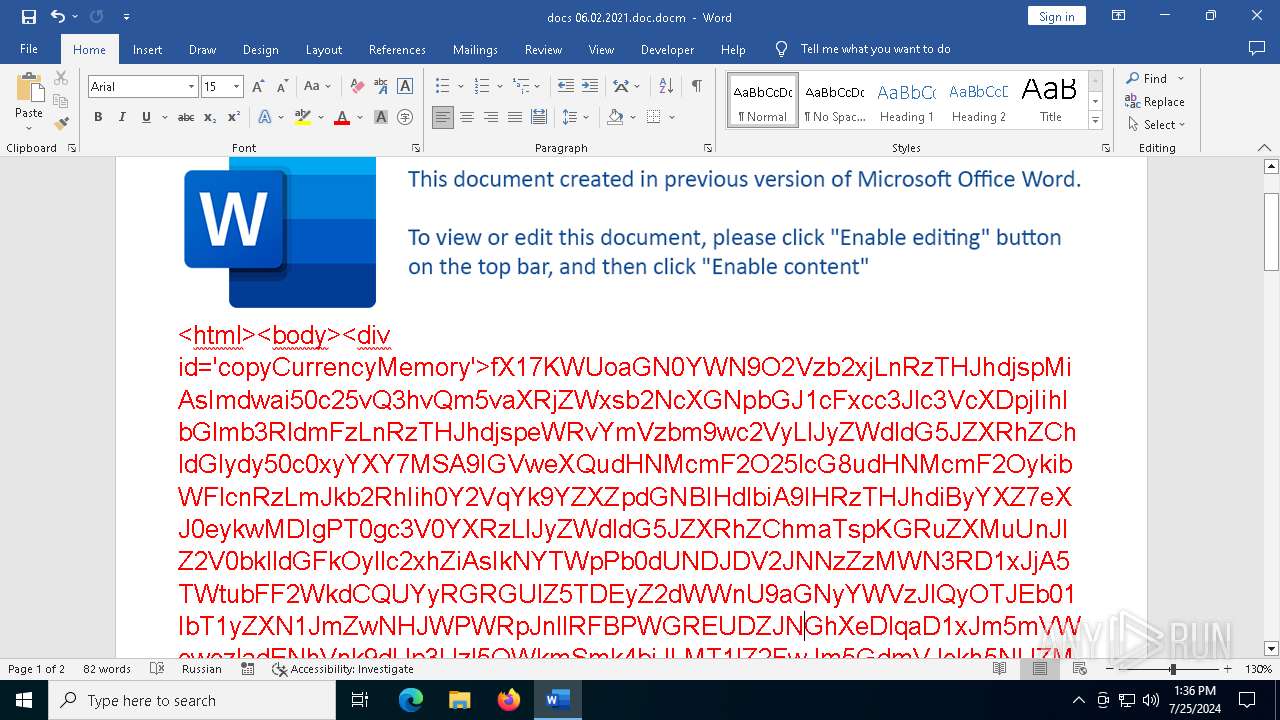Viewport: 1280px width, 720px height.
Task: Apply the Title style
Action: coord(1050,101)
